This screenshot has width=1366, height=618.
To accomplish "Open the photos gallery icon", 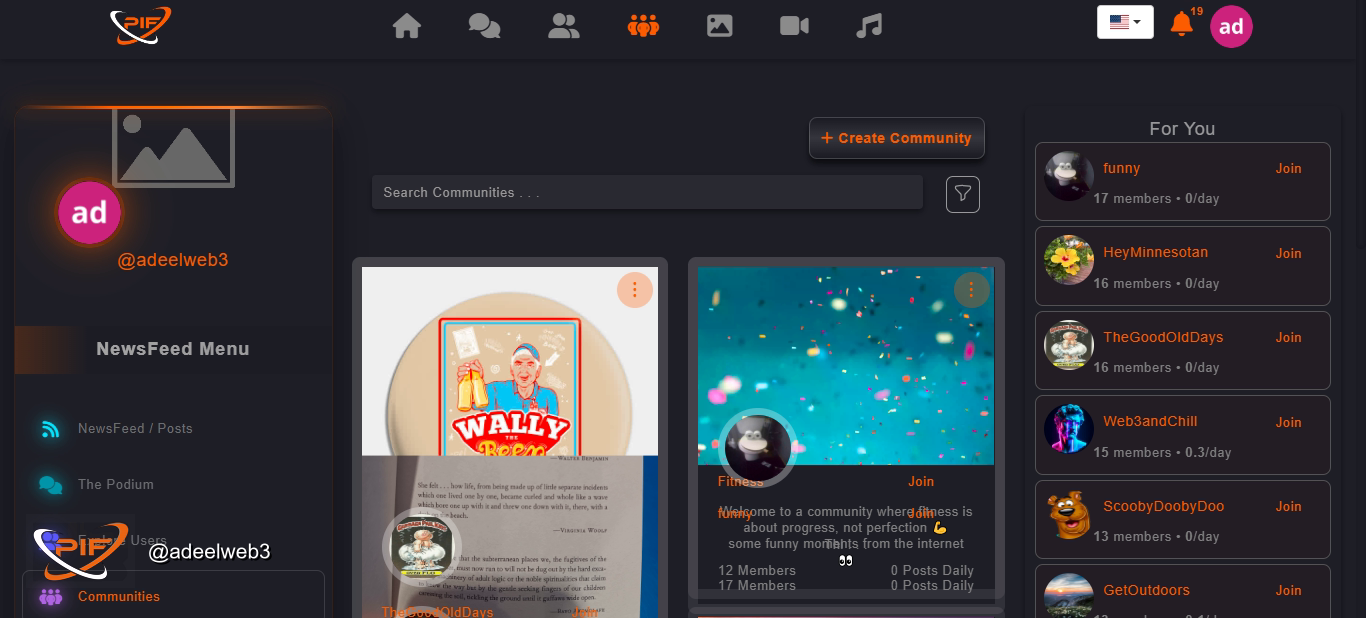I will pyautogui.click(x=720, y=26).
